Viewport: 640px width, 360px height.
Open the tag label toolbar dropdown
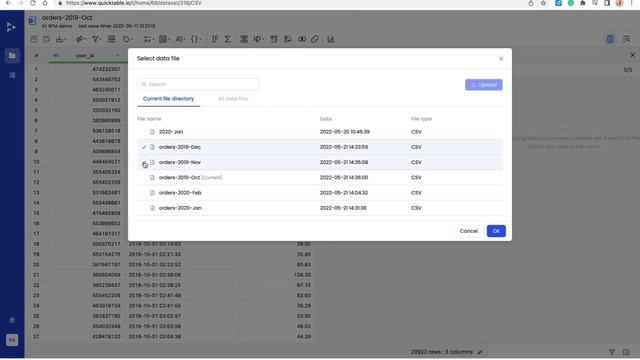(127, 39)
